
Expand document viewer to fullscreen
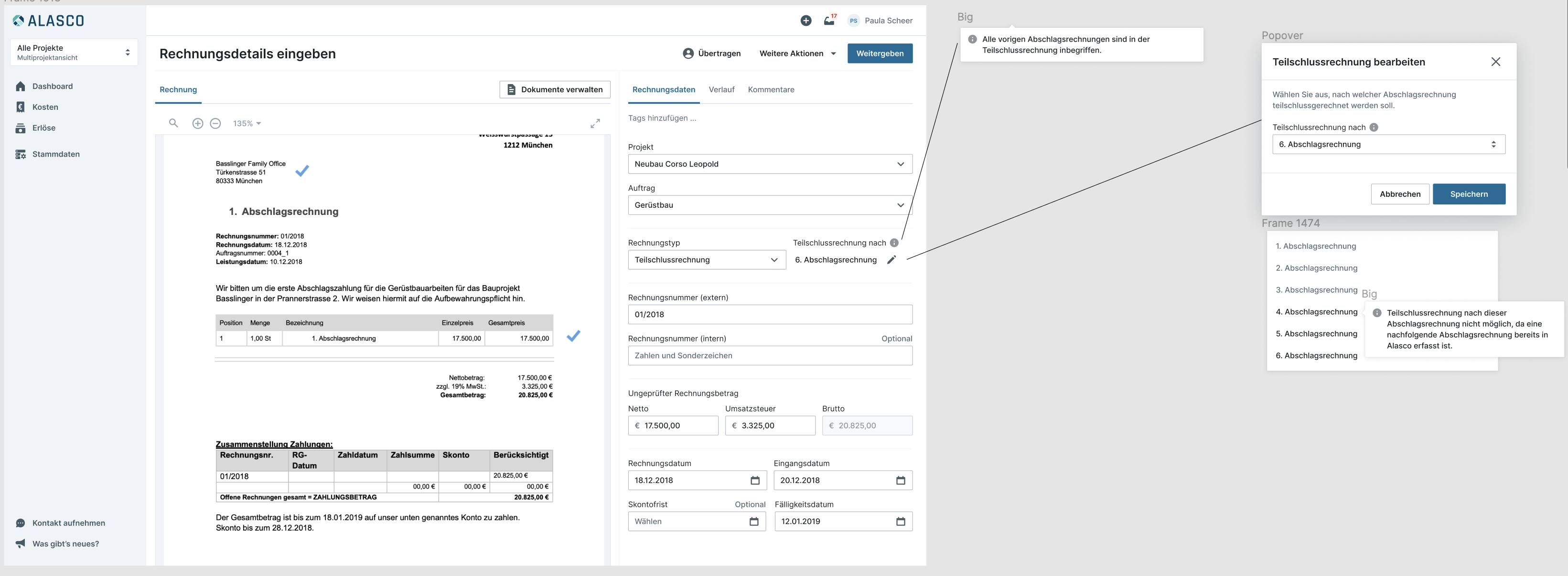(x=595, y=124)
